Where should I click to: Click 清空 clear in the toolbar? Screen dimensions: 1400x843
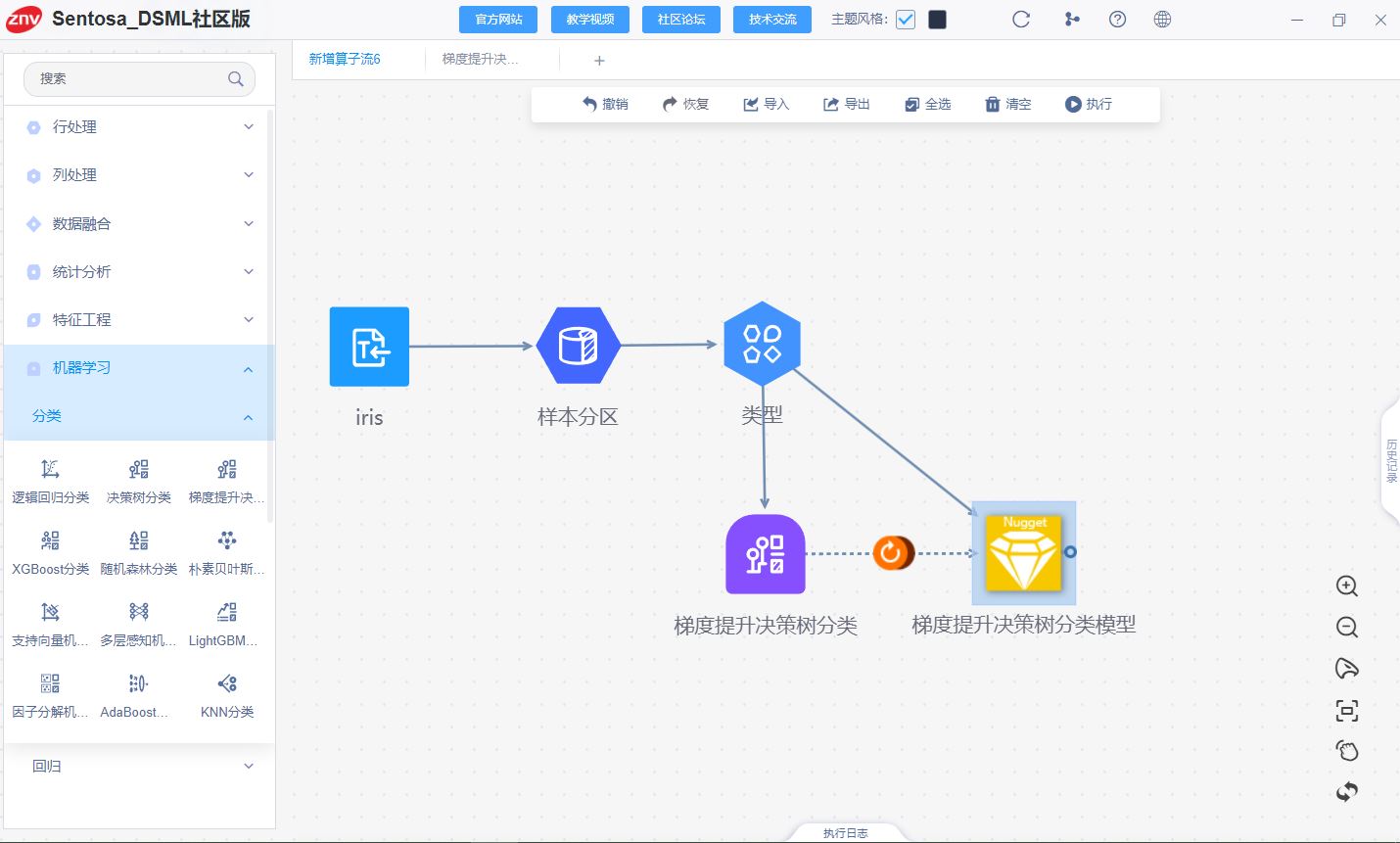1007,104
